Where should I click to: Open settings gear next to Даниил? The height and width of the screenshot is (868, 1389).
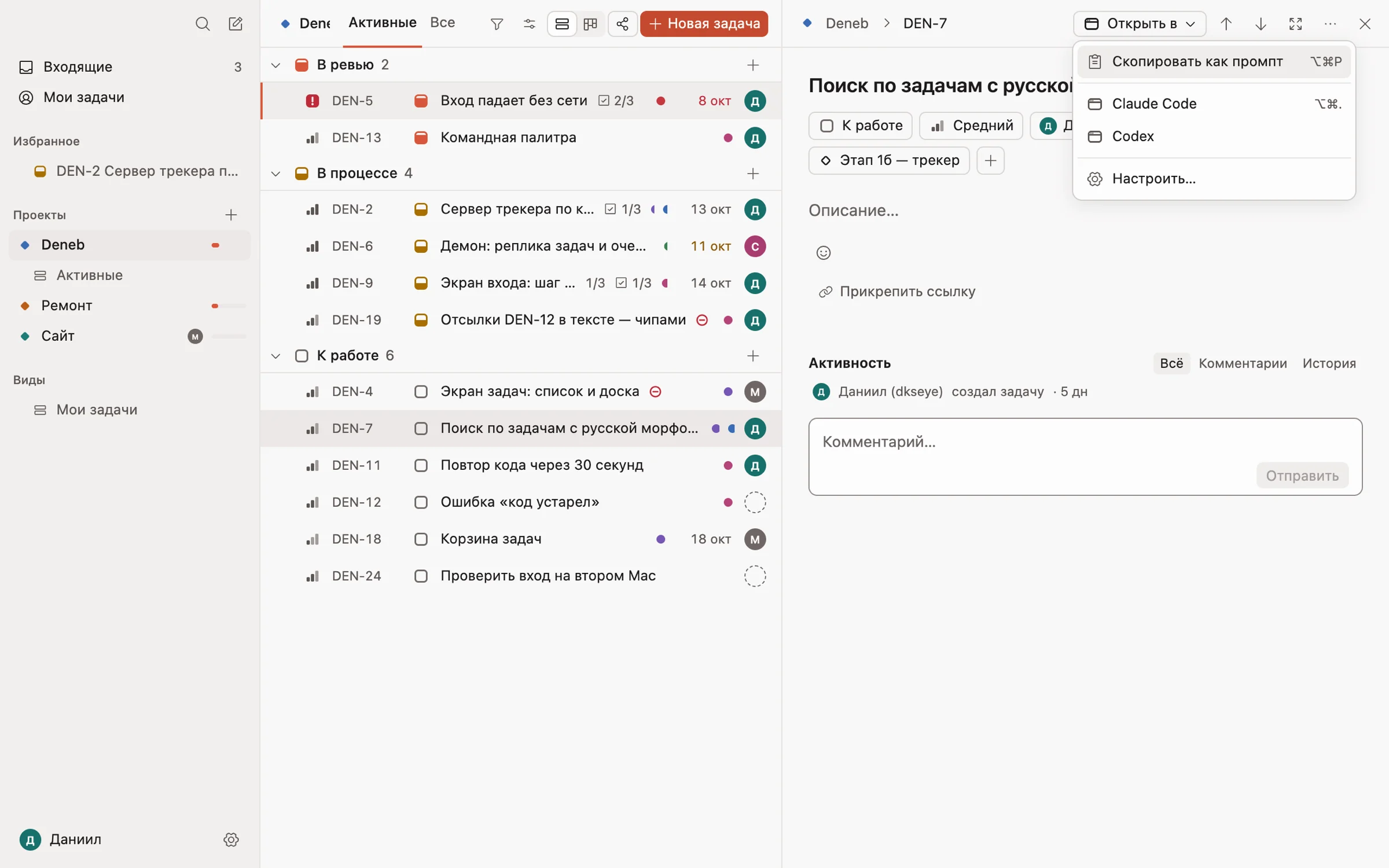coord(231,839)
